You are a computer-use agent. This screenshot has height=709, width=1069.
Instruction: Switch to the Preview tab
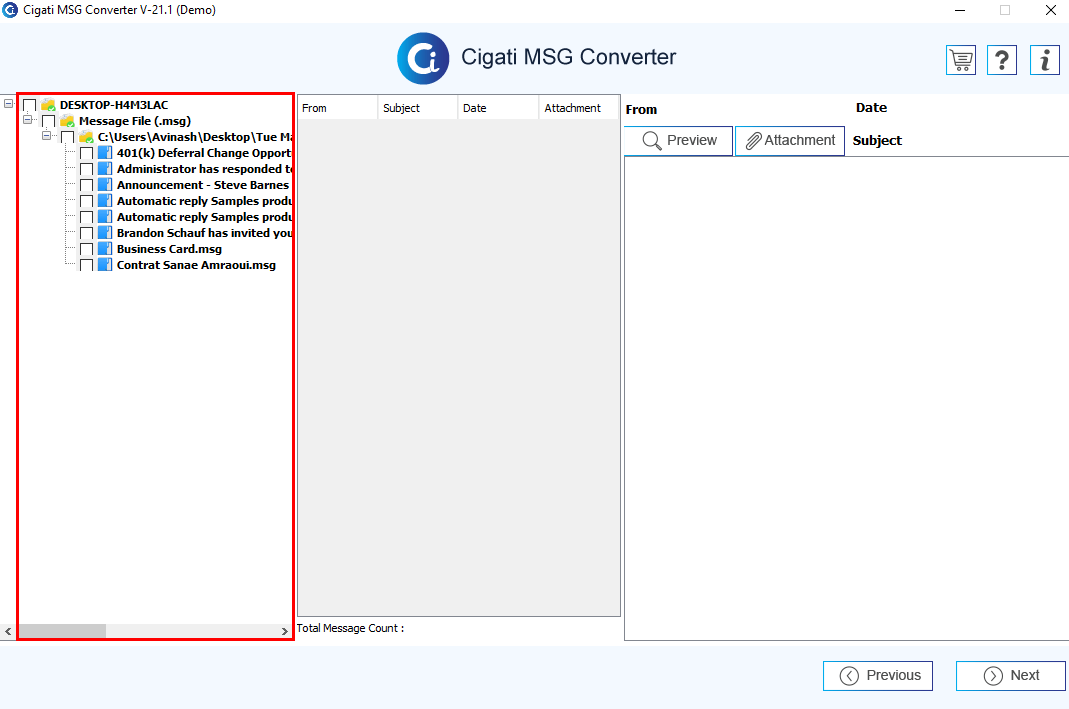click(678, 140)
